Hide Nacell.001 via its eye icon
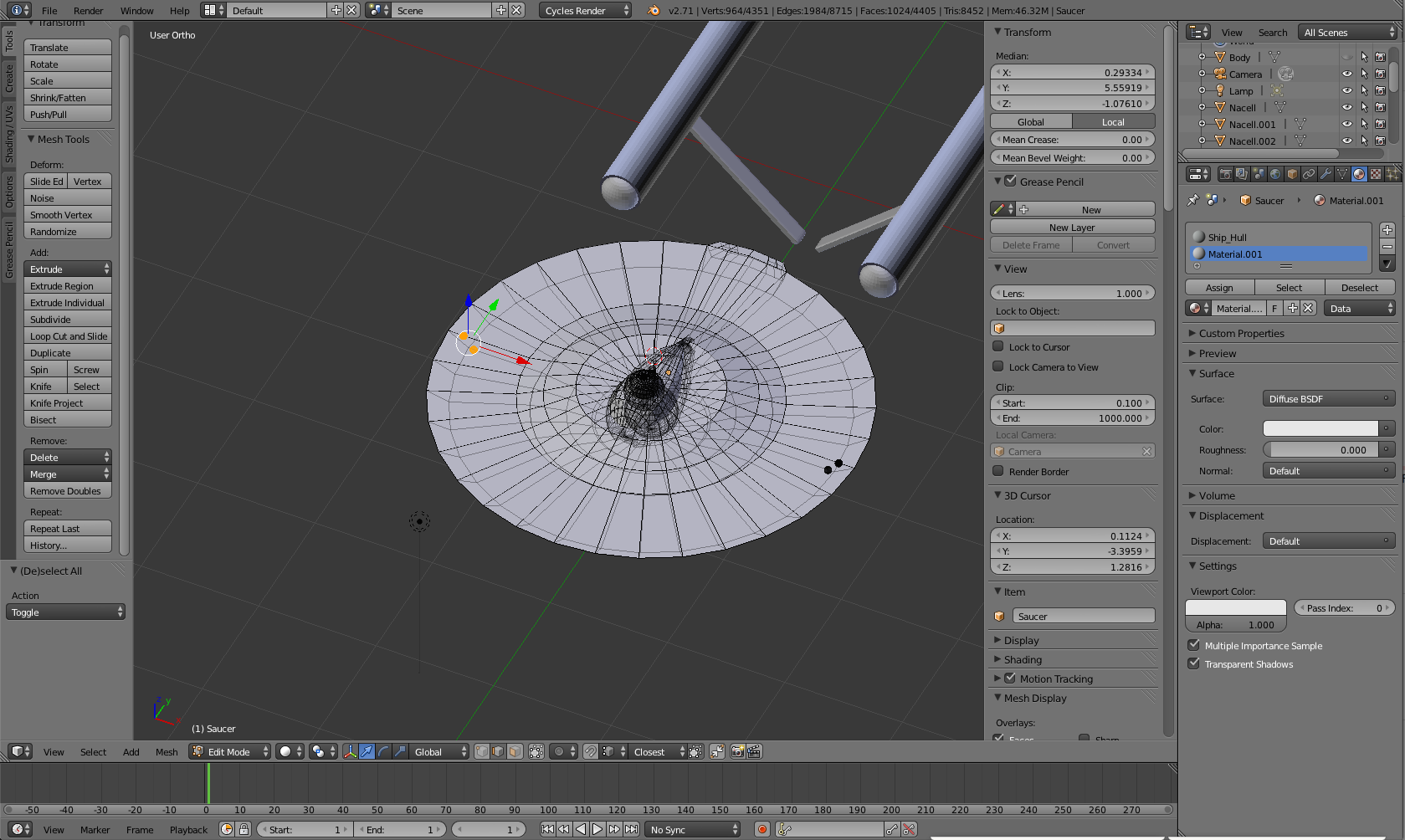 (1347, 124)
